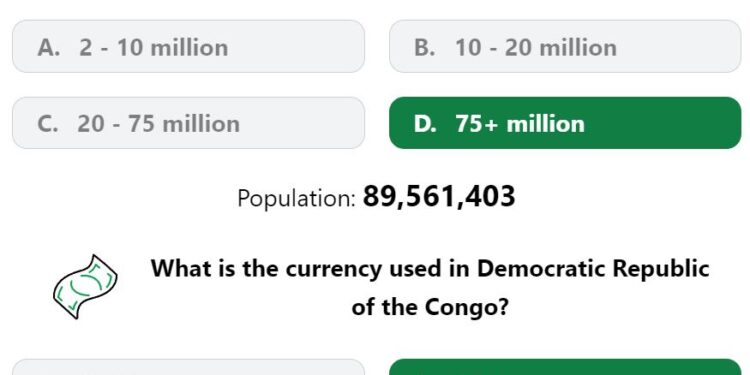Click the letter "B." option label
Screen dimensions: 750x375
(425, 47)
